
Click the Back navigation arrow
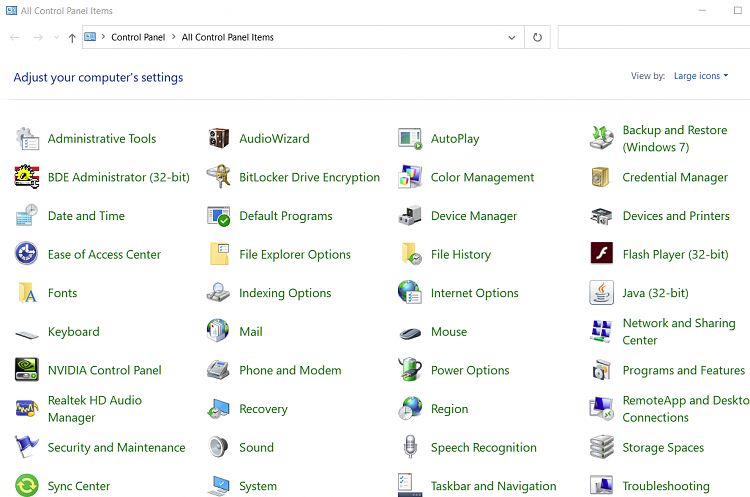pyautogui.click(x=15, y=37)
